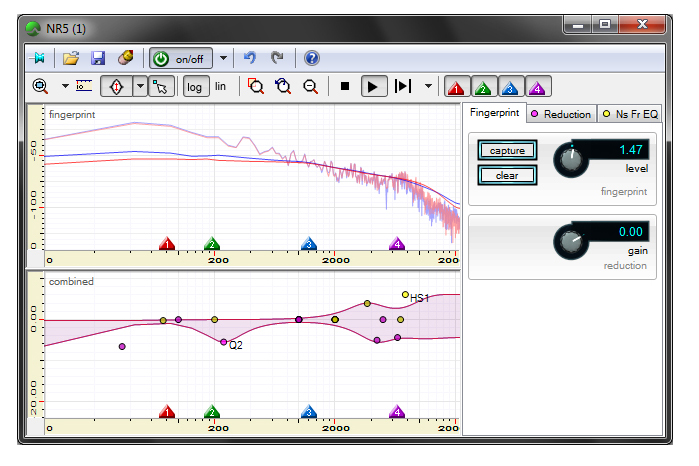Select red marker 1 toolbar button
This screenshot has width=699, height=466.
point(457,87)
